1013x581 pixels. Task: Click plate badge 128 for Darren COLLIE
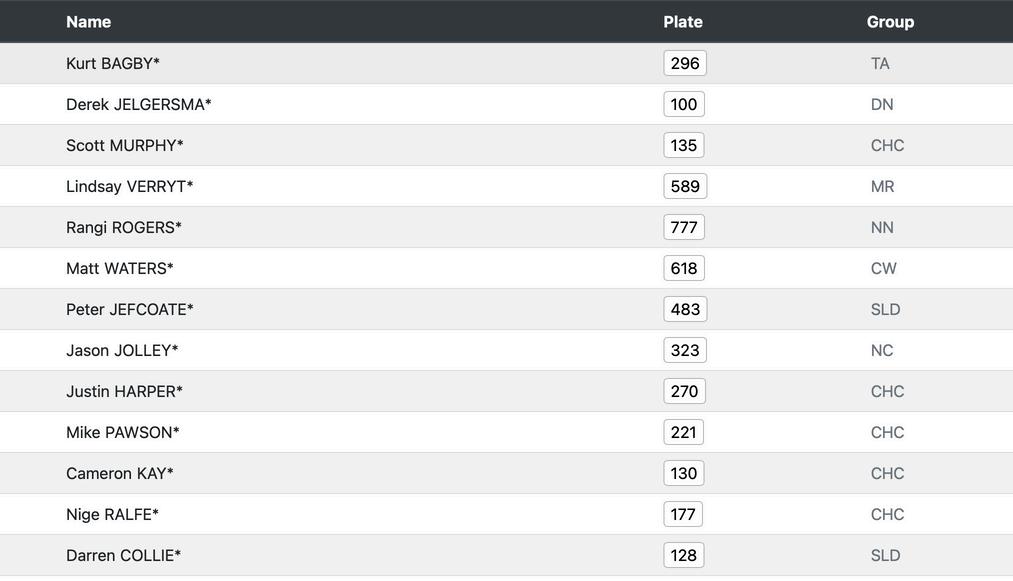point(684,555)
